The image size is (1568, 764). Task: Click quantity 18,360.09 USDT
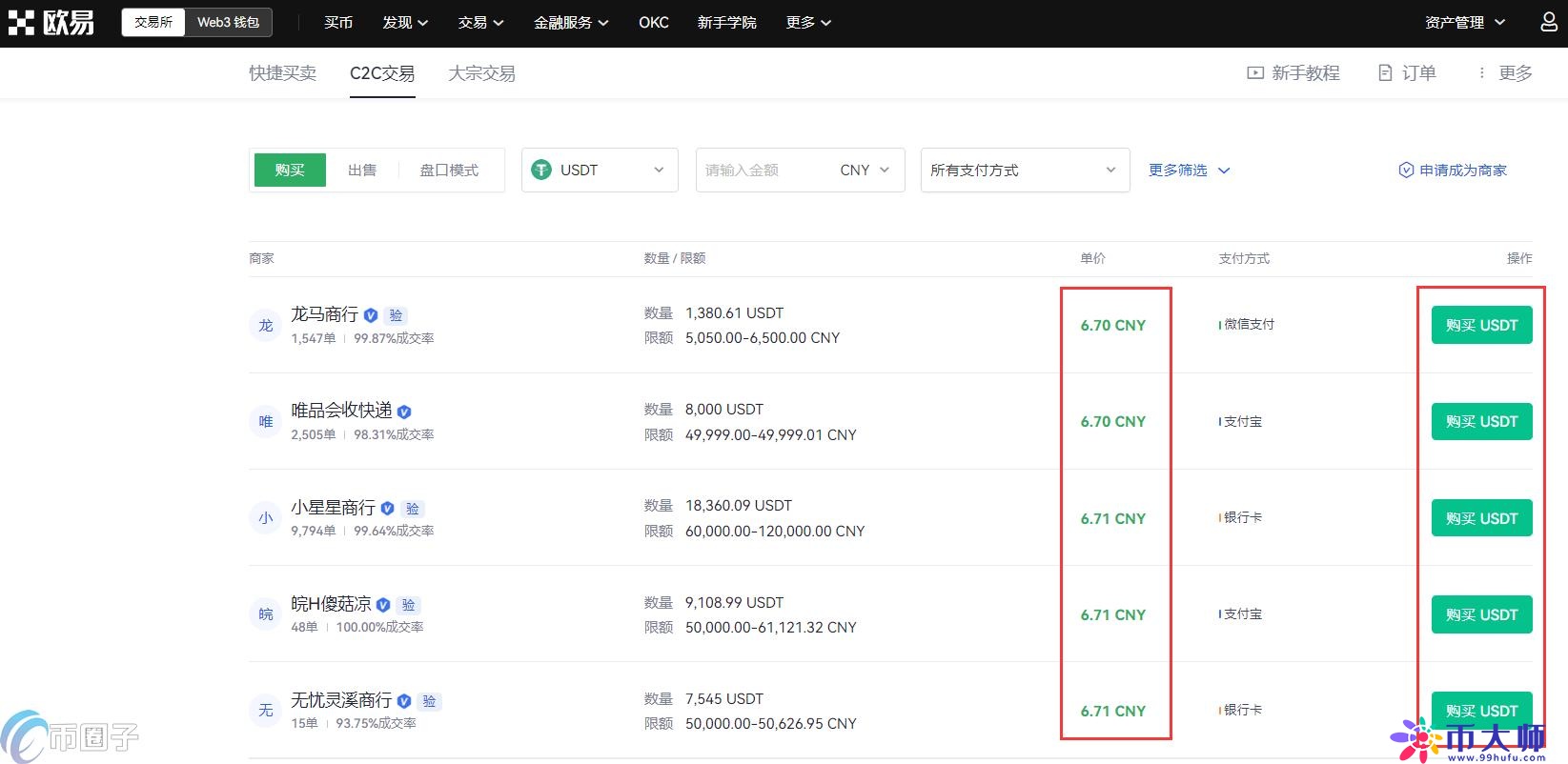pos(739,505)
